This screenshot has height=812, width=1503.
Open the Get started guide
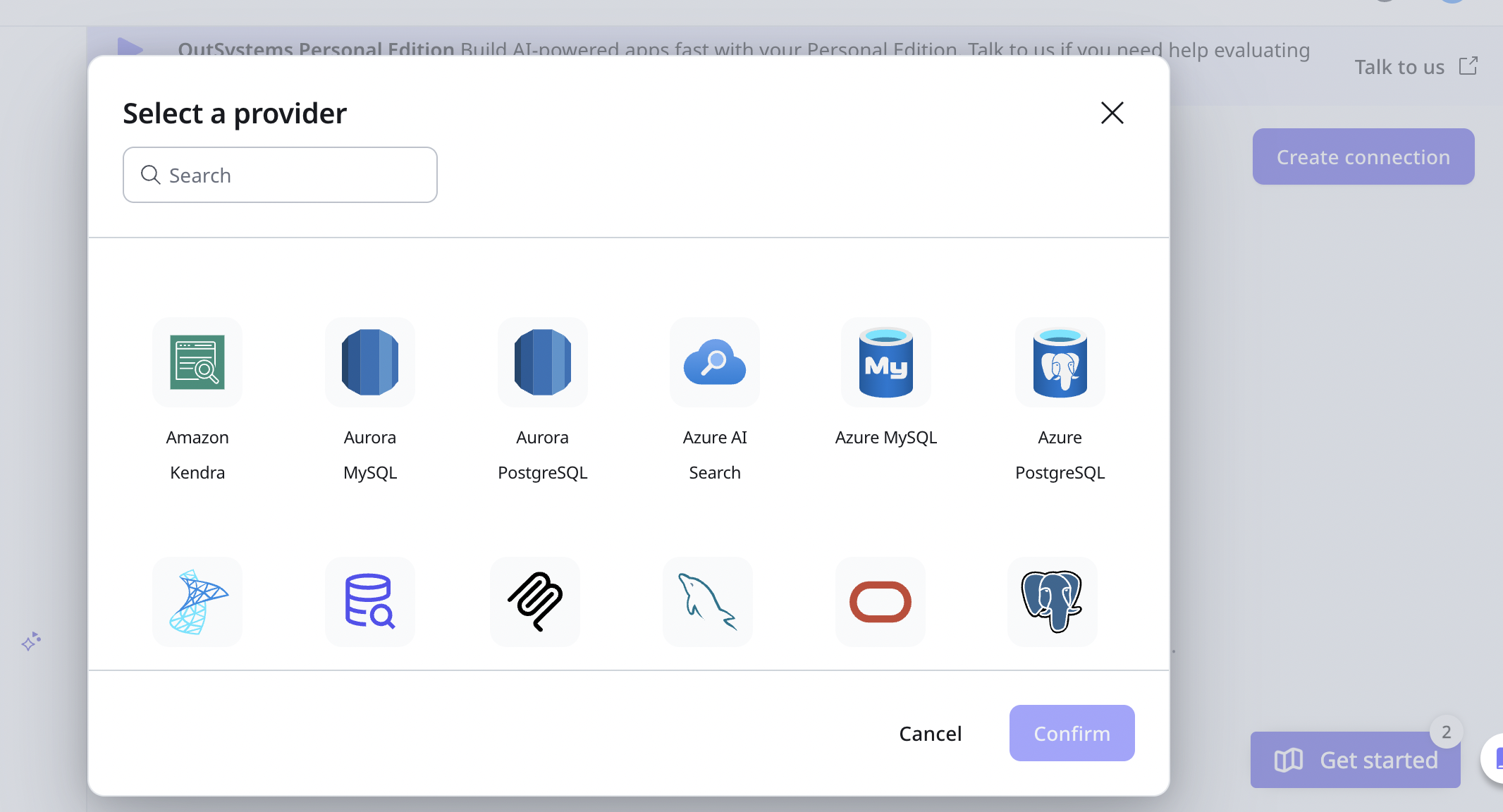(x=1355, y=760)
